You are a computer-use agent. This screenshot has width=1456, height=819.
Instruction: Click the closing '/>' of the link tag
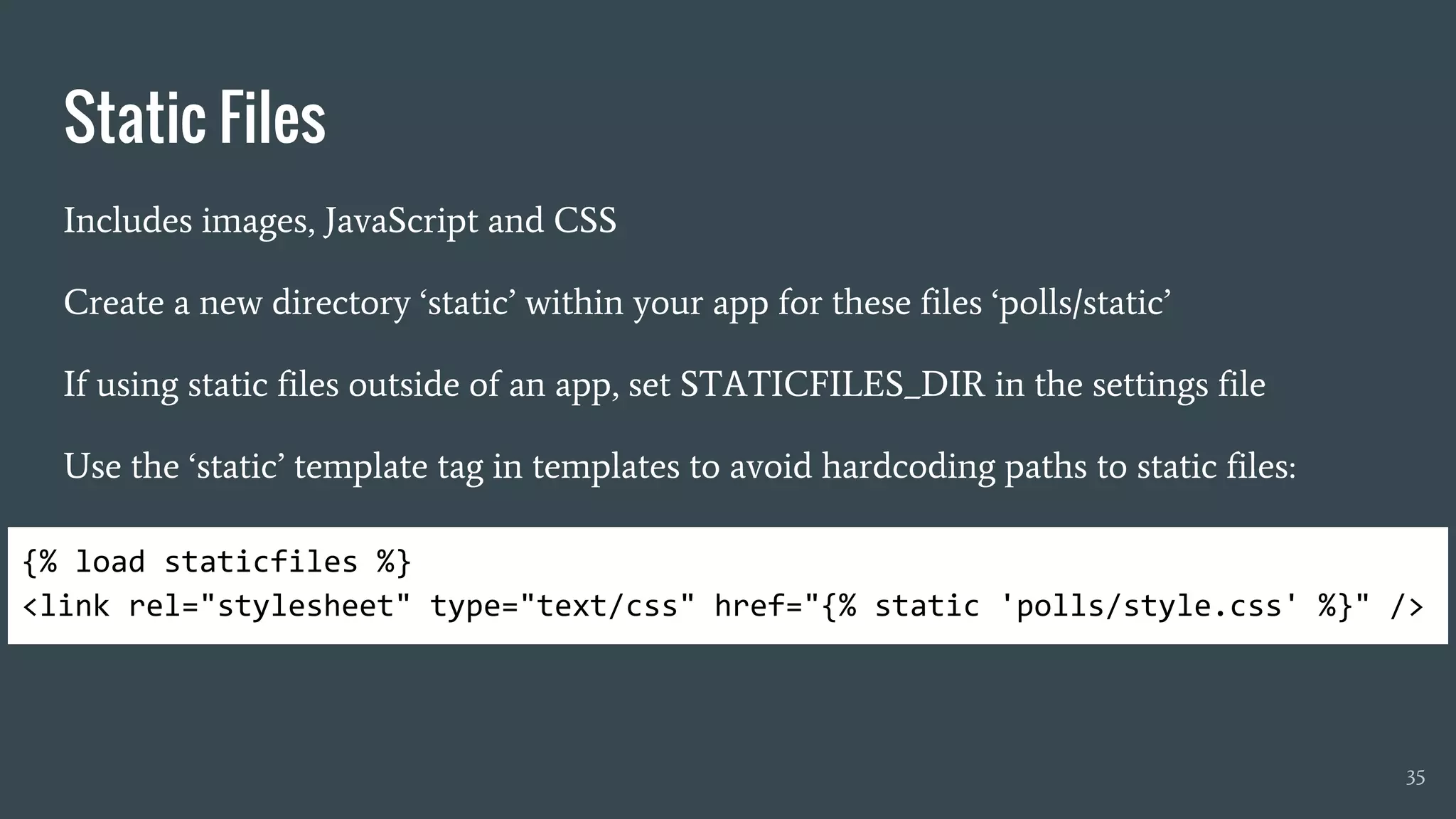tap(1406, 606)
